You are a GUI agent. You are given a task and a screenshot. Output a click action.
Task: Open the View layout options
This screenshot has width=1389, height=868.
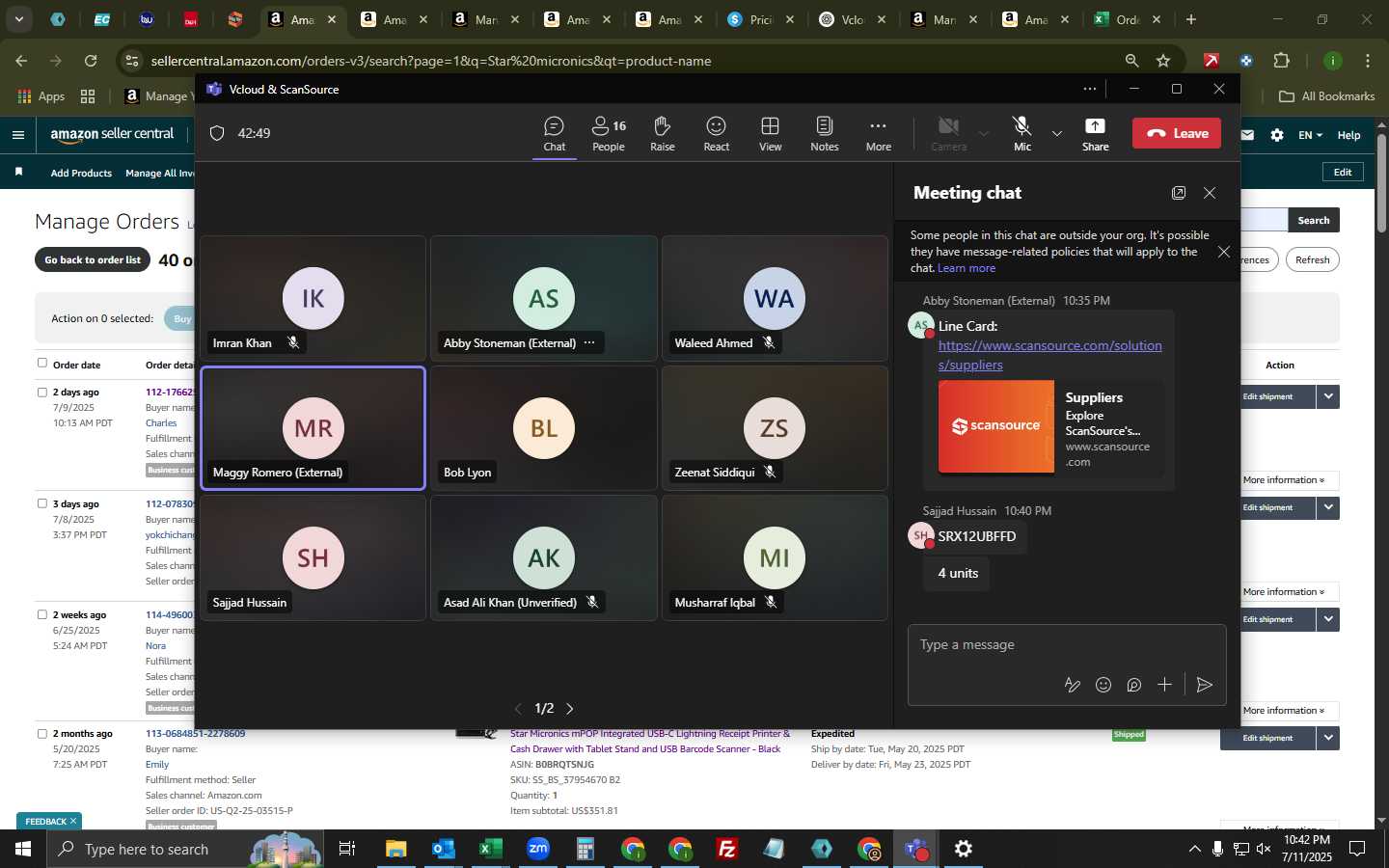(x=770, y=134)
